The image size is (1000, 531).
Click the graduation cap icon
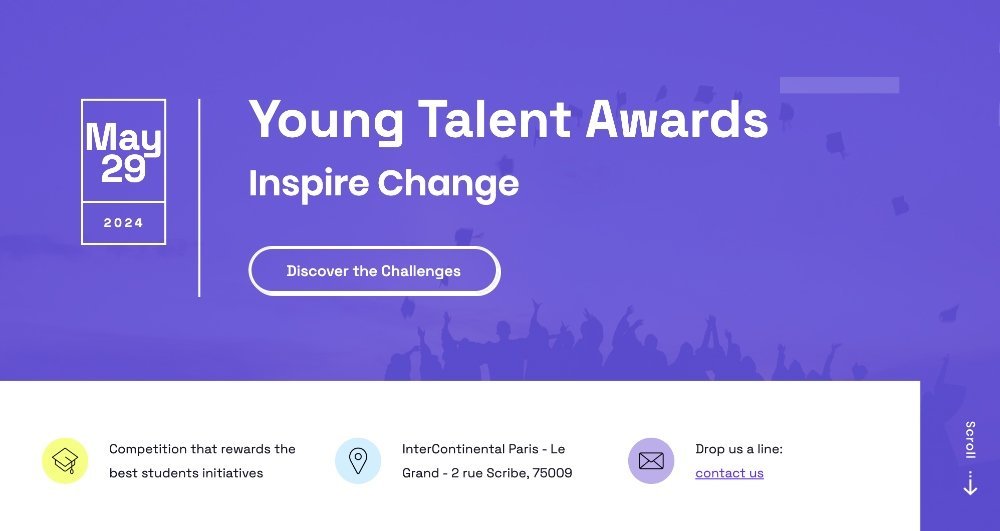tap(65, 461)
